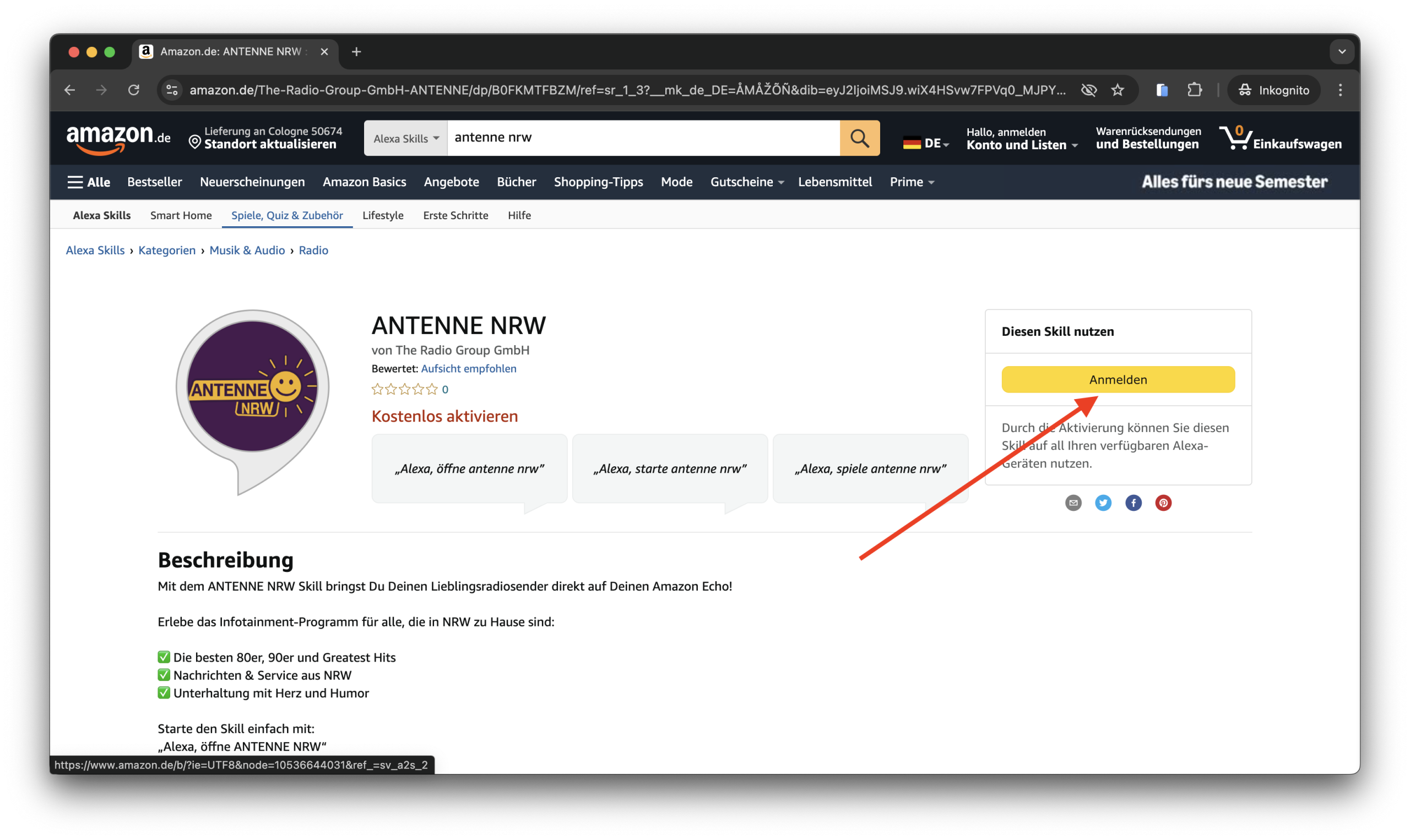Expand the tab search chevron
1410x840 pixels.
tap(1342, 52)
